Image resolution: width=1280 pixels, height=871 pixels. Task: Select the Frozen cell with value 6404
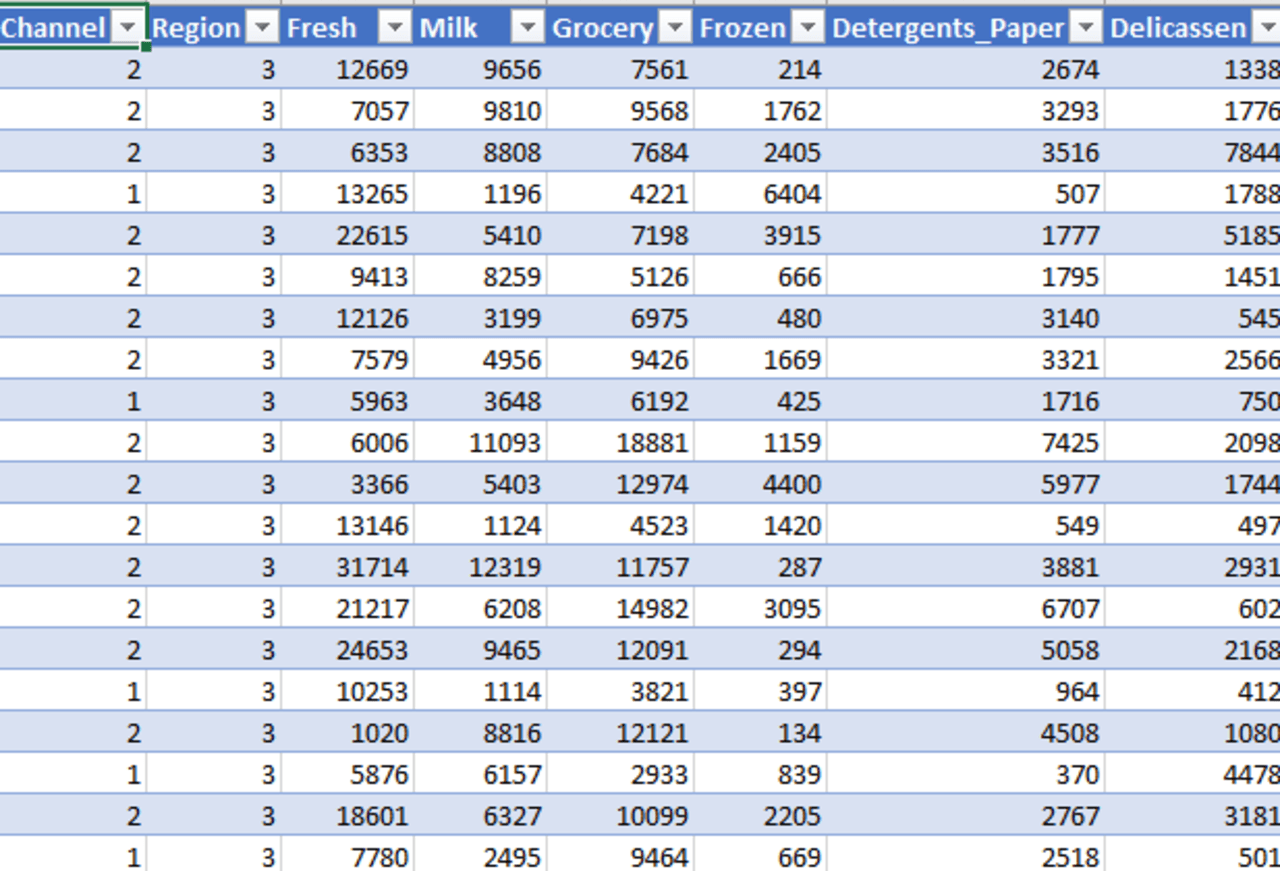pos(760,193)
